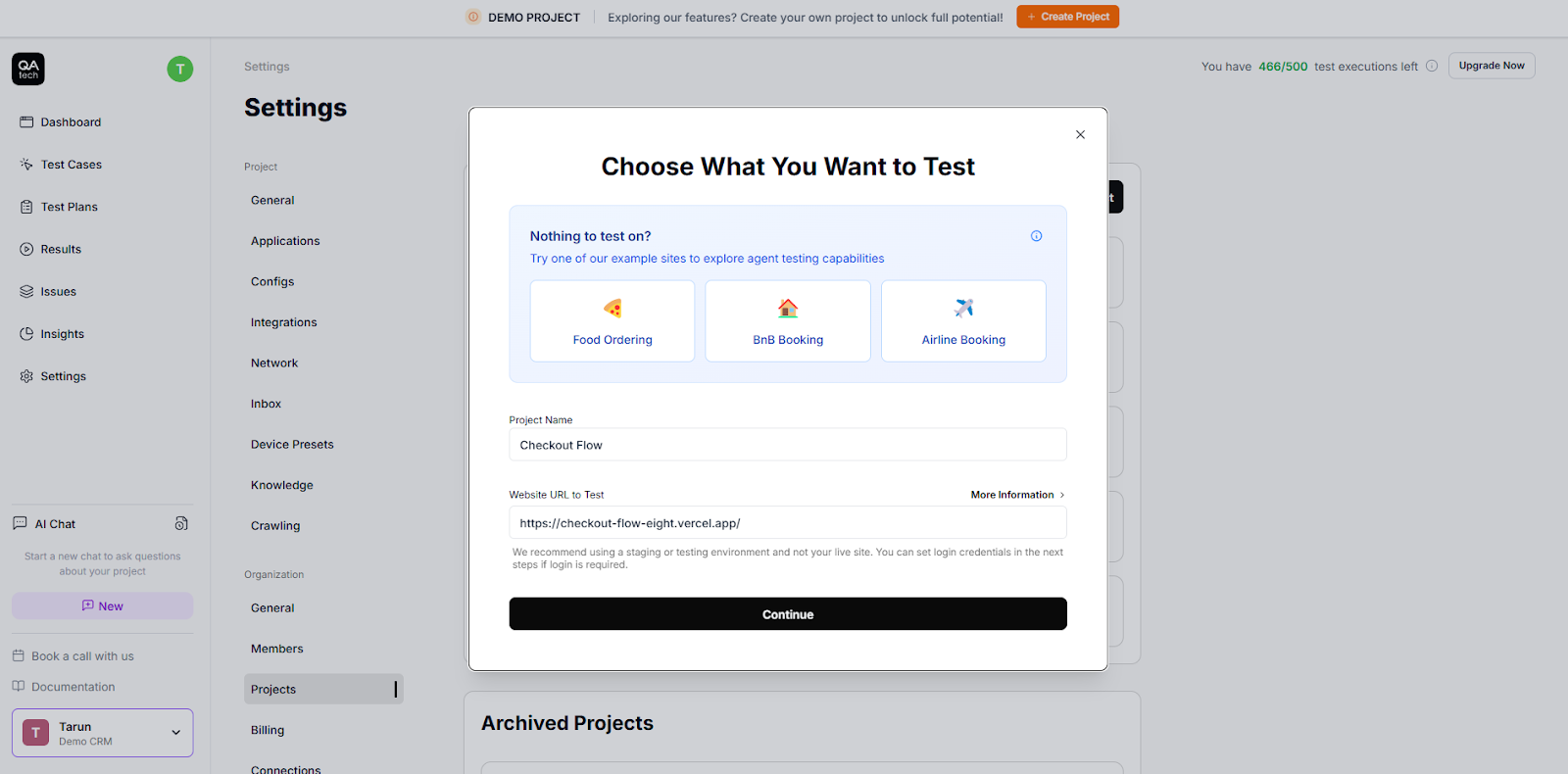Click the green T avatar icon

point(180,69)
